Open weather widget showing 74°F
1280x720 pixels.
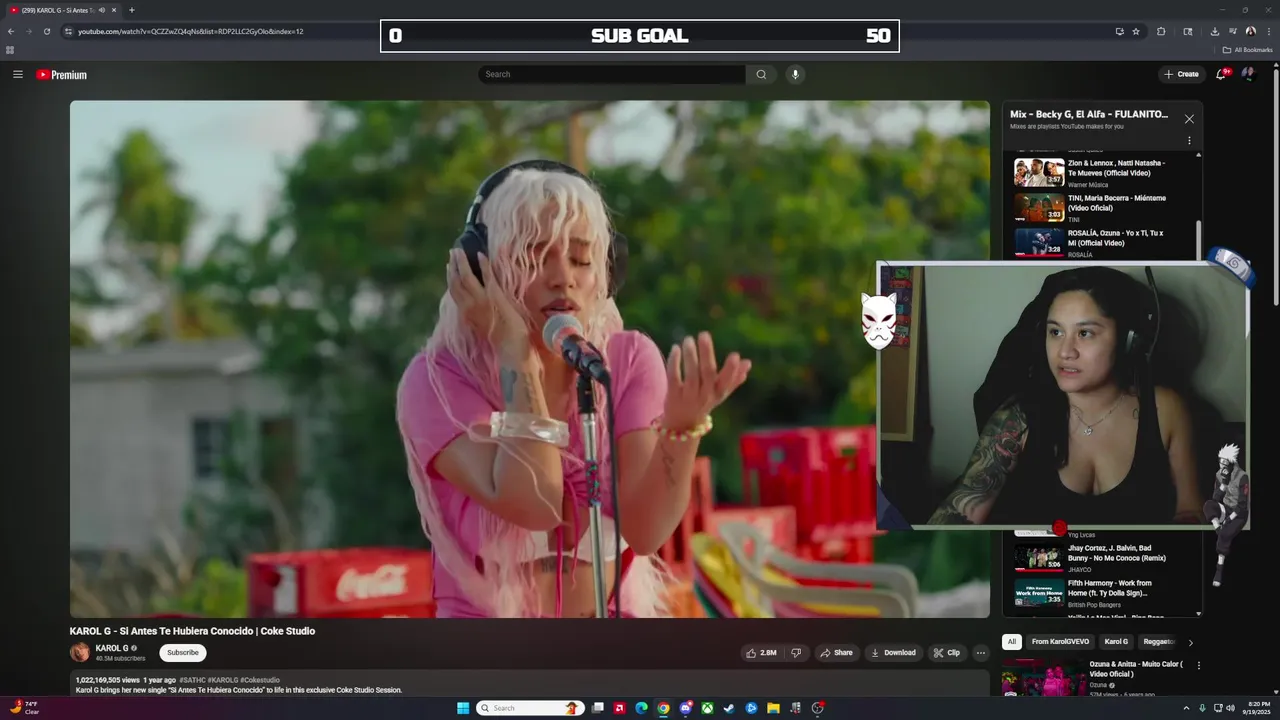(24, 708)
